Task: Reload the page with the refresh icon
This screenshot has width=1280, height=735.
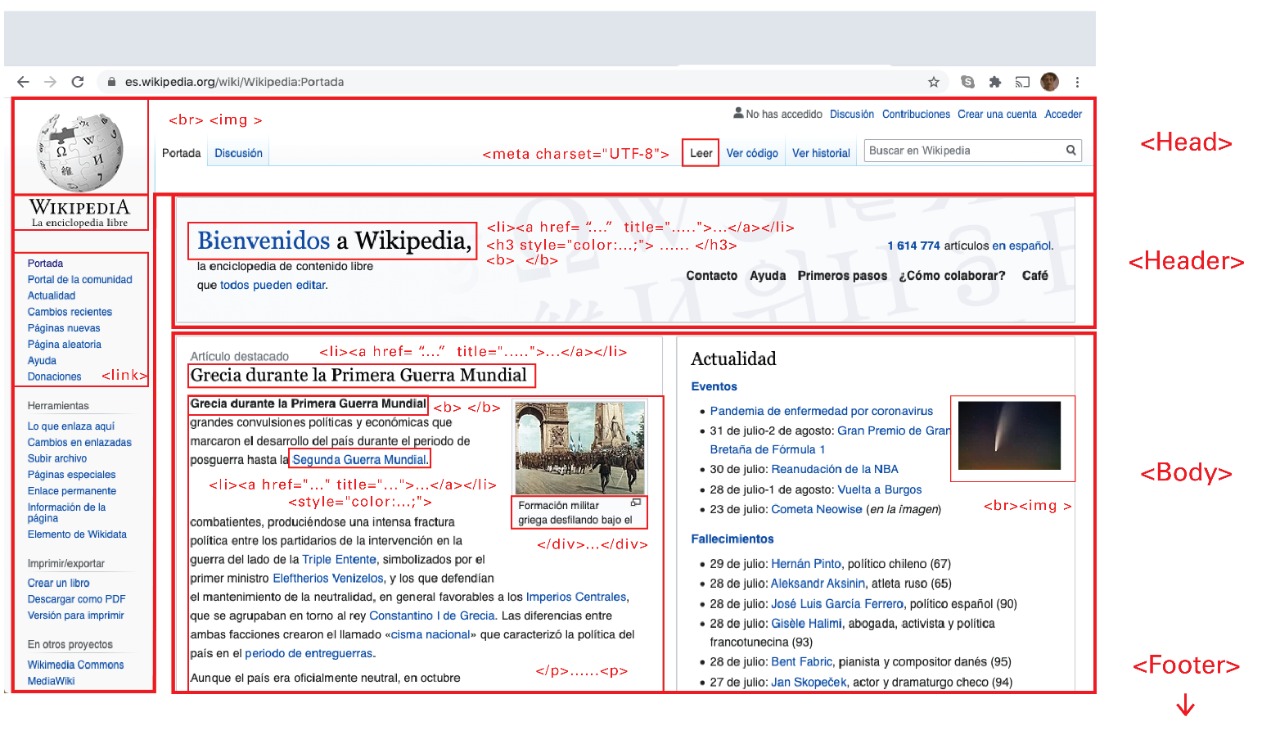Action: click(77, 82)
